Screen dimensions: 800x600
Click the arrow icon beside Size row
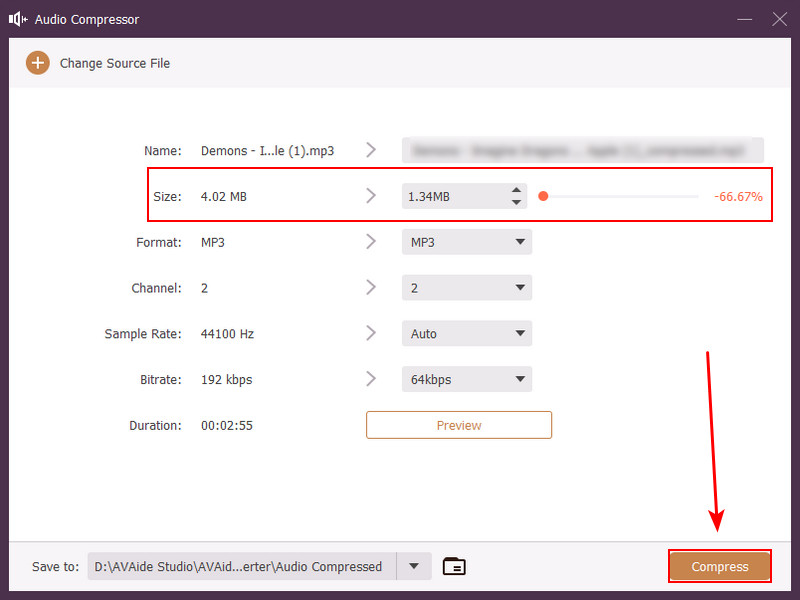pos(371,196)
